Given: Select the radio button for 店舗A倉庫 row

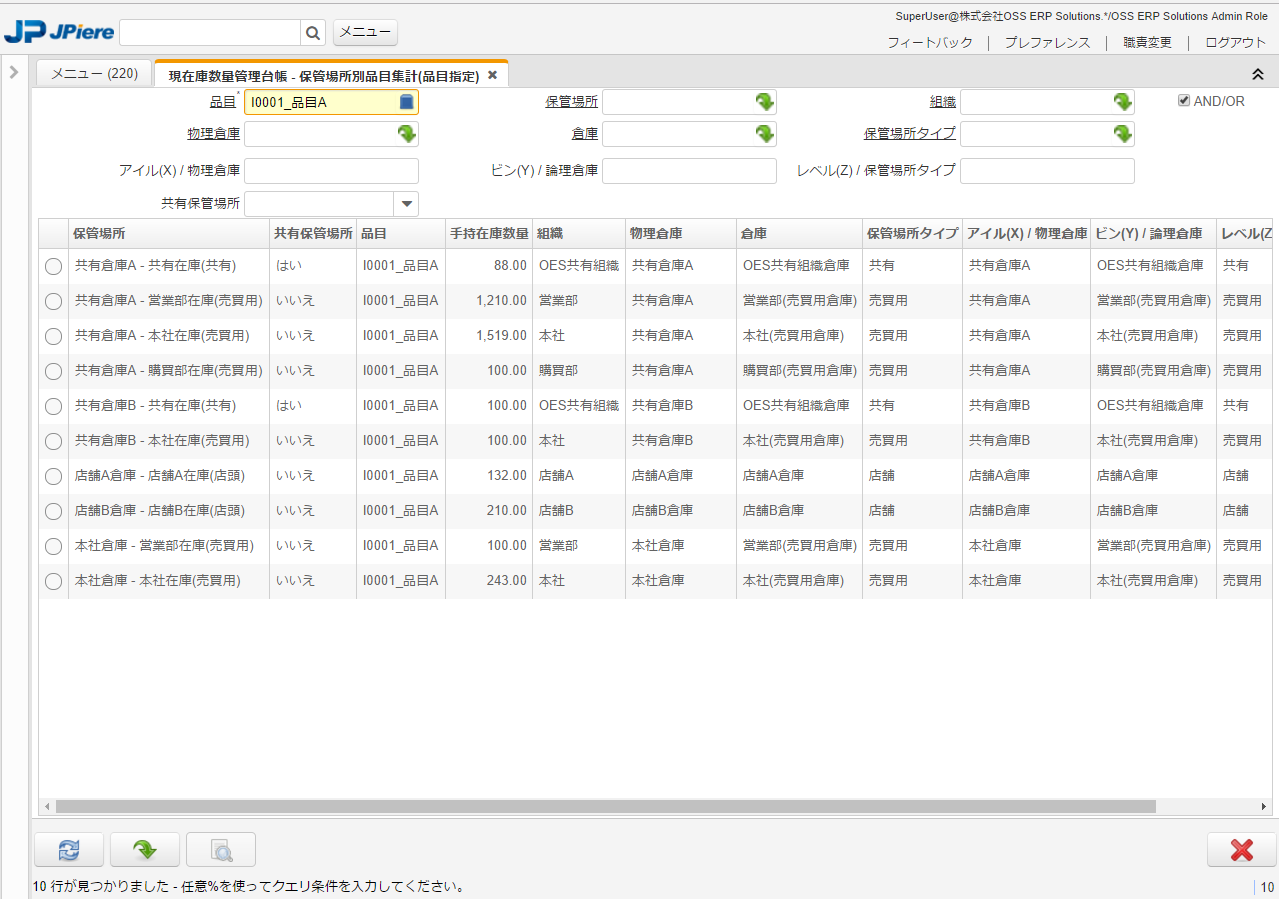Looking at the screenshot, I should [x=52, y=476].
